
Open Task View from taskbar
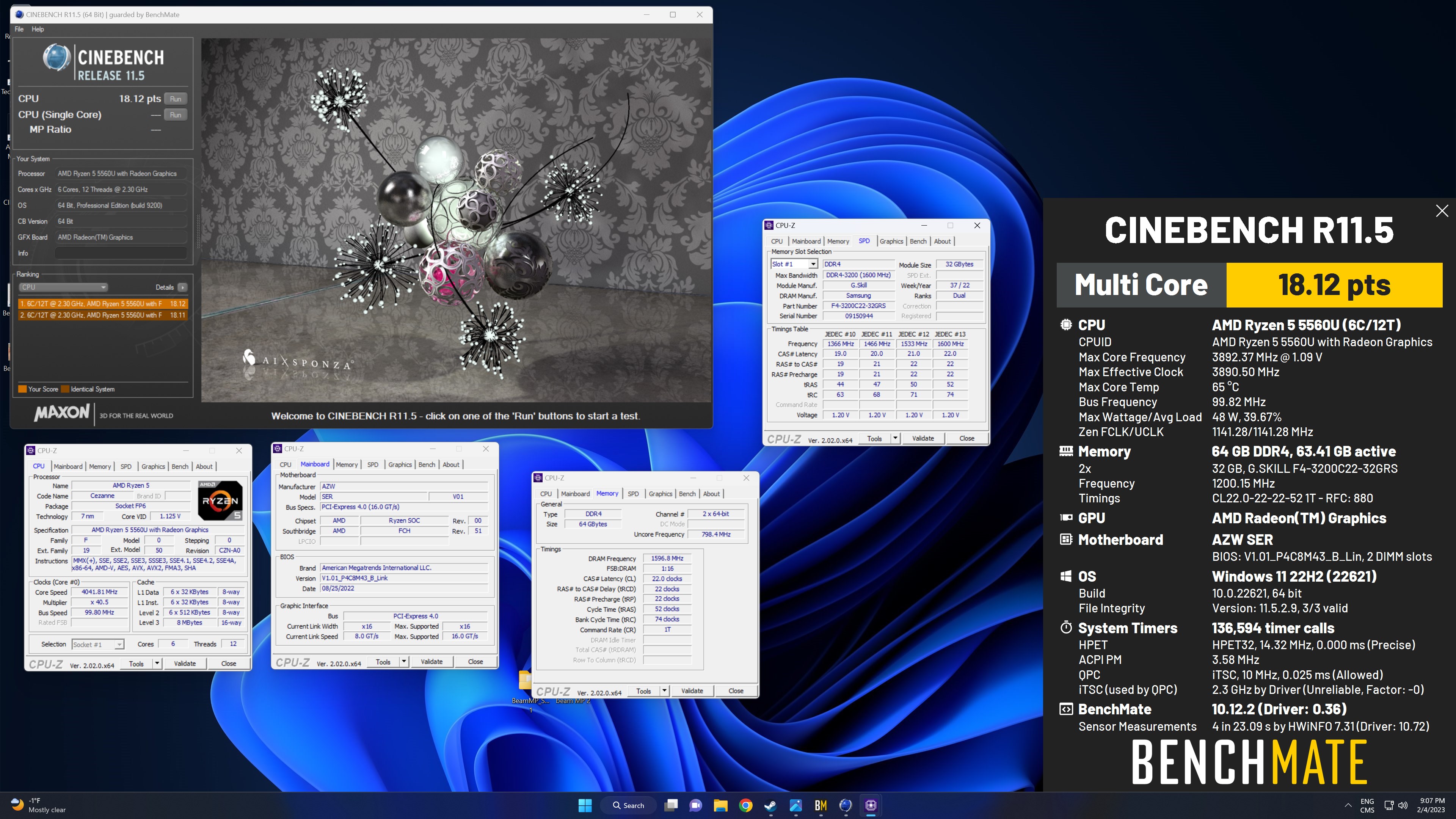tap(671, 805)
